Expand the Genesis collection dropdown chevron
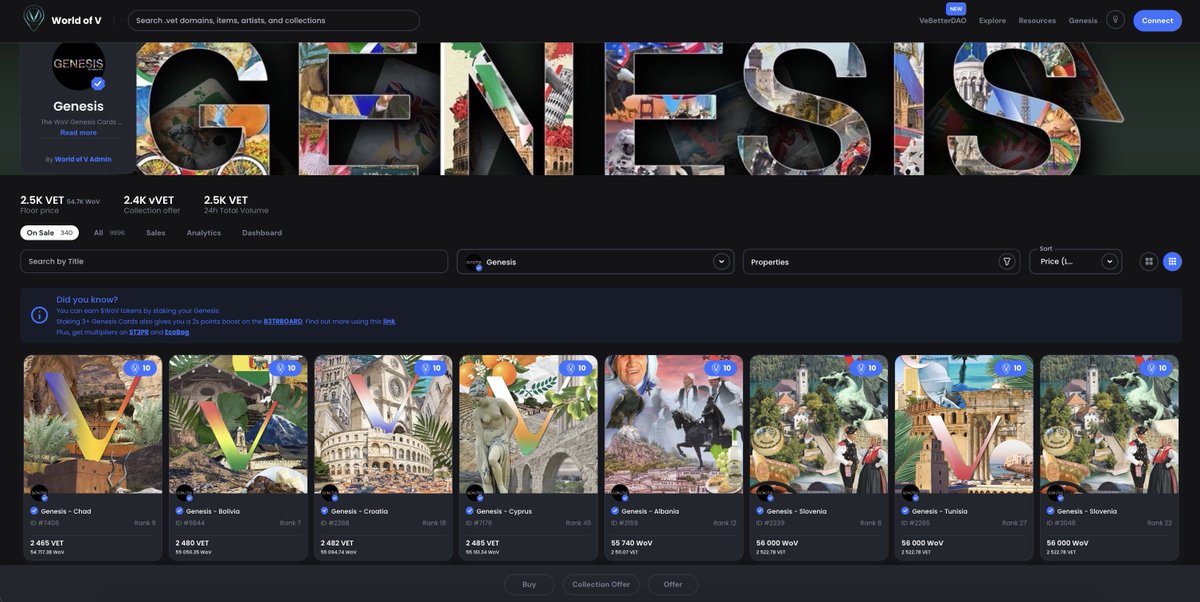The image size is (1200, 602). click(x=721, y=262)
